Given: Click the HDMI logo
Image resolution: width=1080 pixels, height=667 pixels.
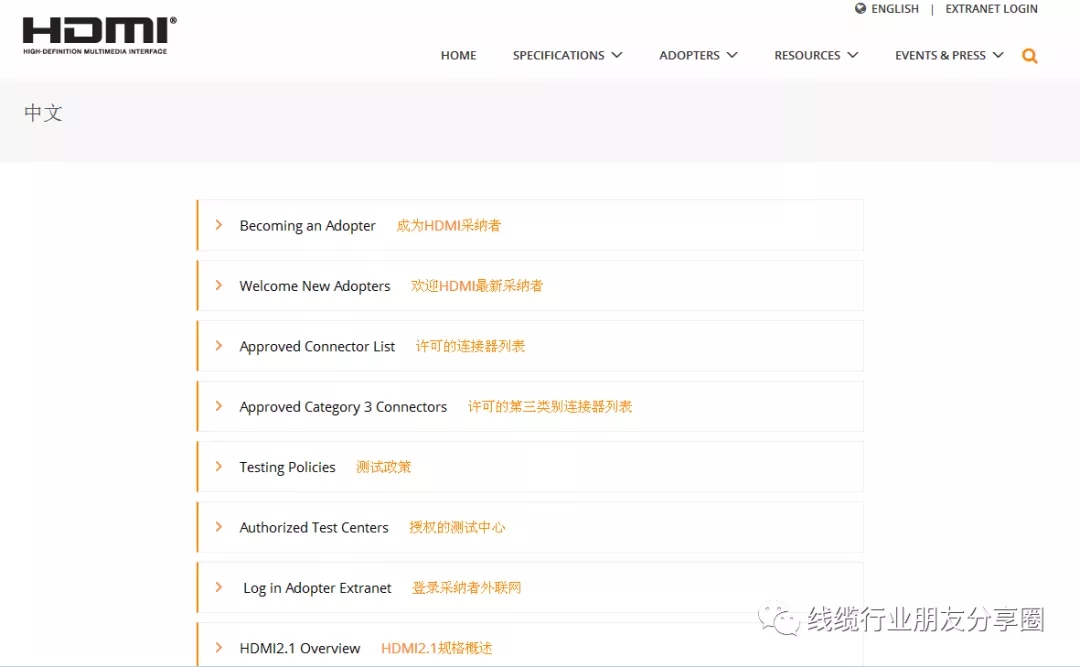Looking at the screenshot, I should tap(100, 36).
